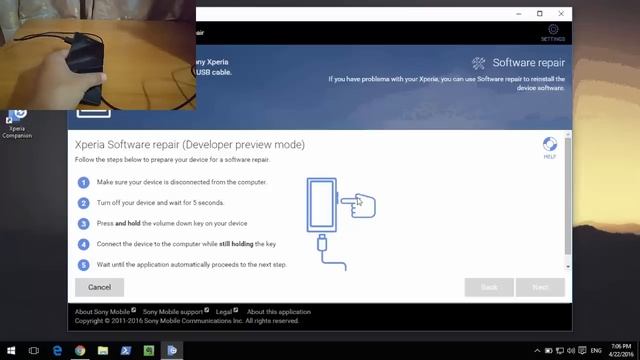Open the Settings gear icon
This screenshot has height=360, width=640.
point(553,30)
